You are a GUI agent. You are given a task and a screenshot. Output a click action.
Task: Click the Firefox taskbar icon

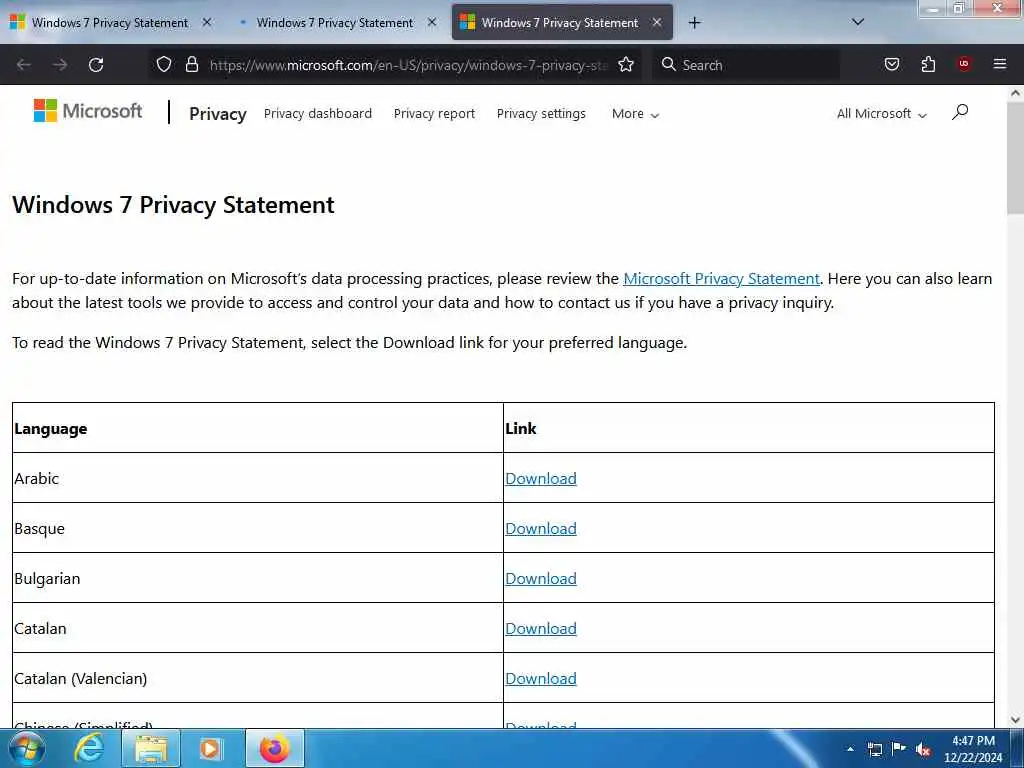click(274, 748)
